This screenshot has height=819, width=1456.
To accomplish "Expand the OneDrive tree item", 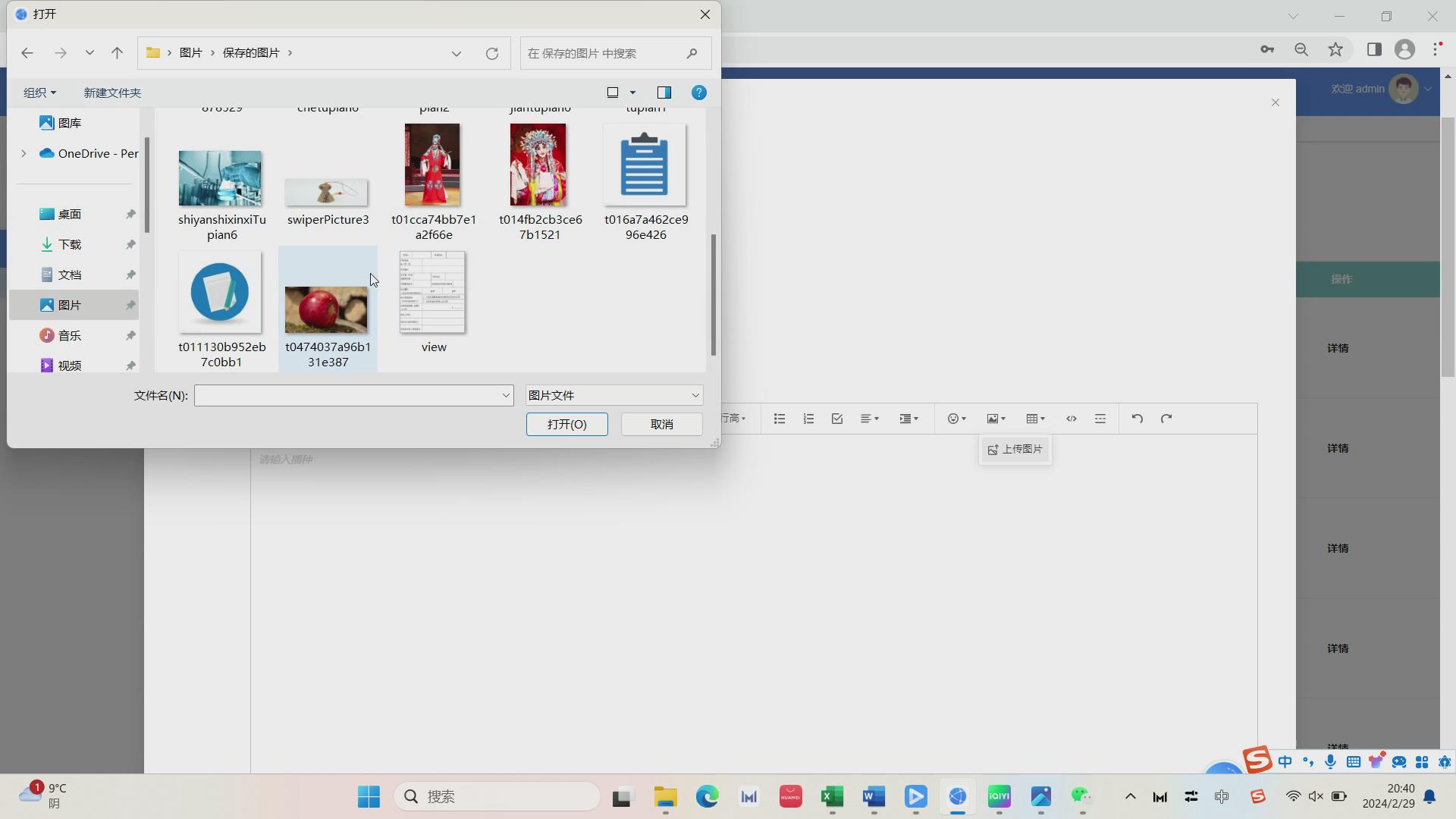I will coord(24,153).
